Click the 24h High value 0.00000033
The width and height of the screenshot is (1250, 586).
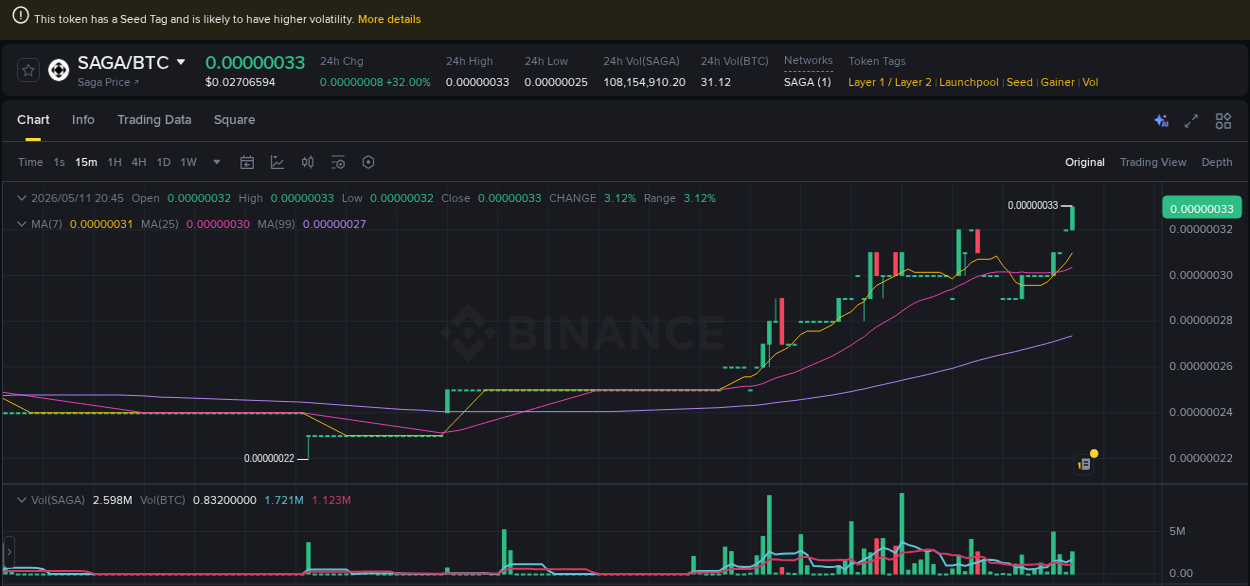point(477,82)
